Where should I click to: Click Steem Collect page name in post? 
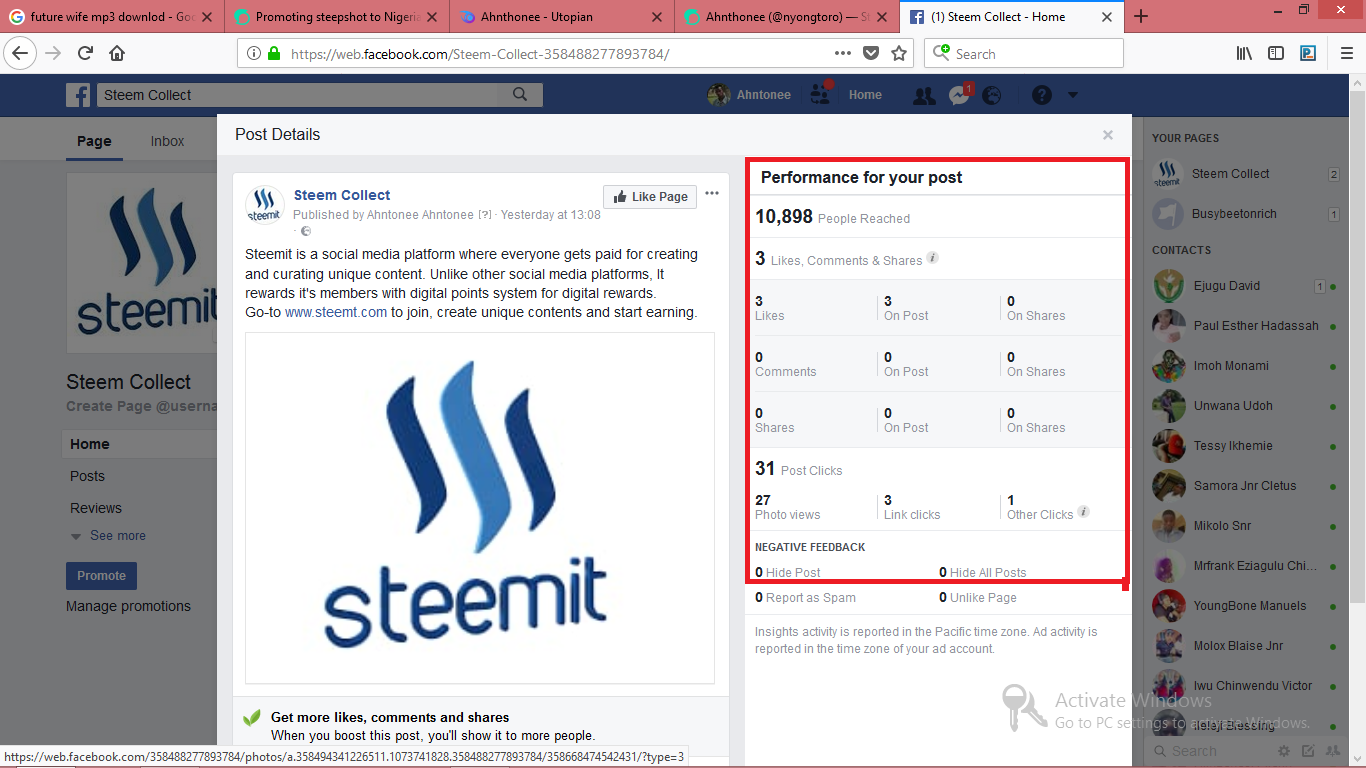pyautogui.click(x=342, y=195)
